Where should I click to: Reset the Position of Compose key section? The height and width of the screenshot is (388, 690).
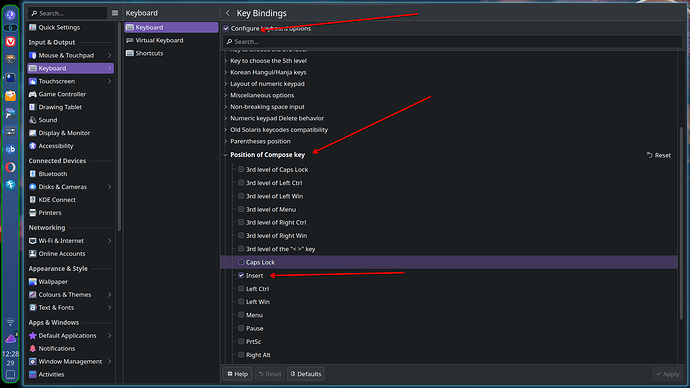click(659, 155)
